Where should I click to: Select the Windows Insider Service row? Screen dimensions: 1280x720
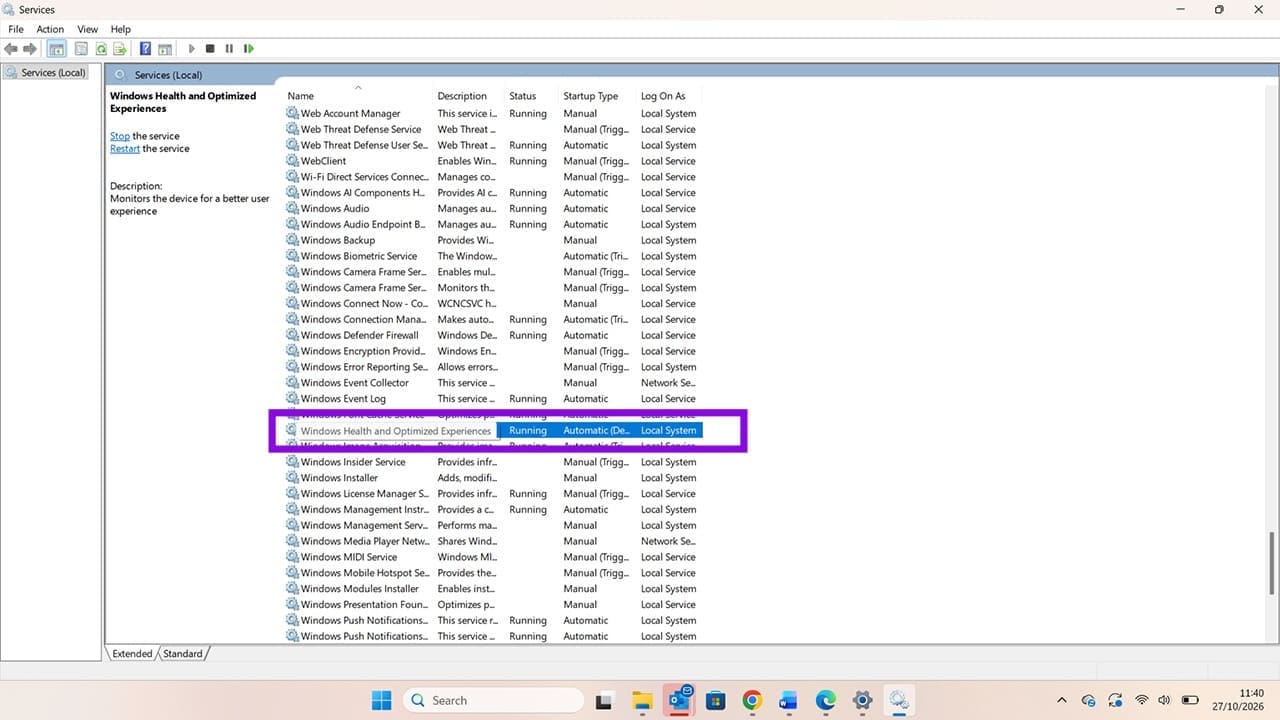493,462
